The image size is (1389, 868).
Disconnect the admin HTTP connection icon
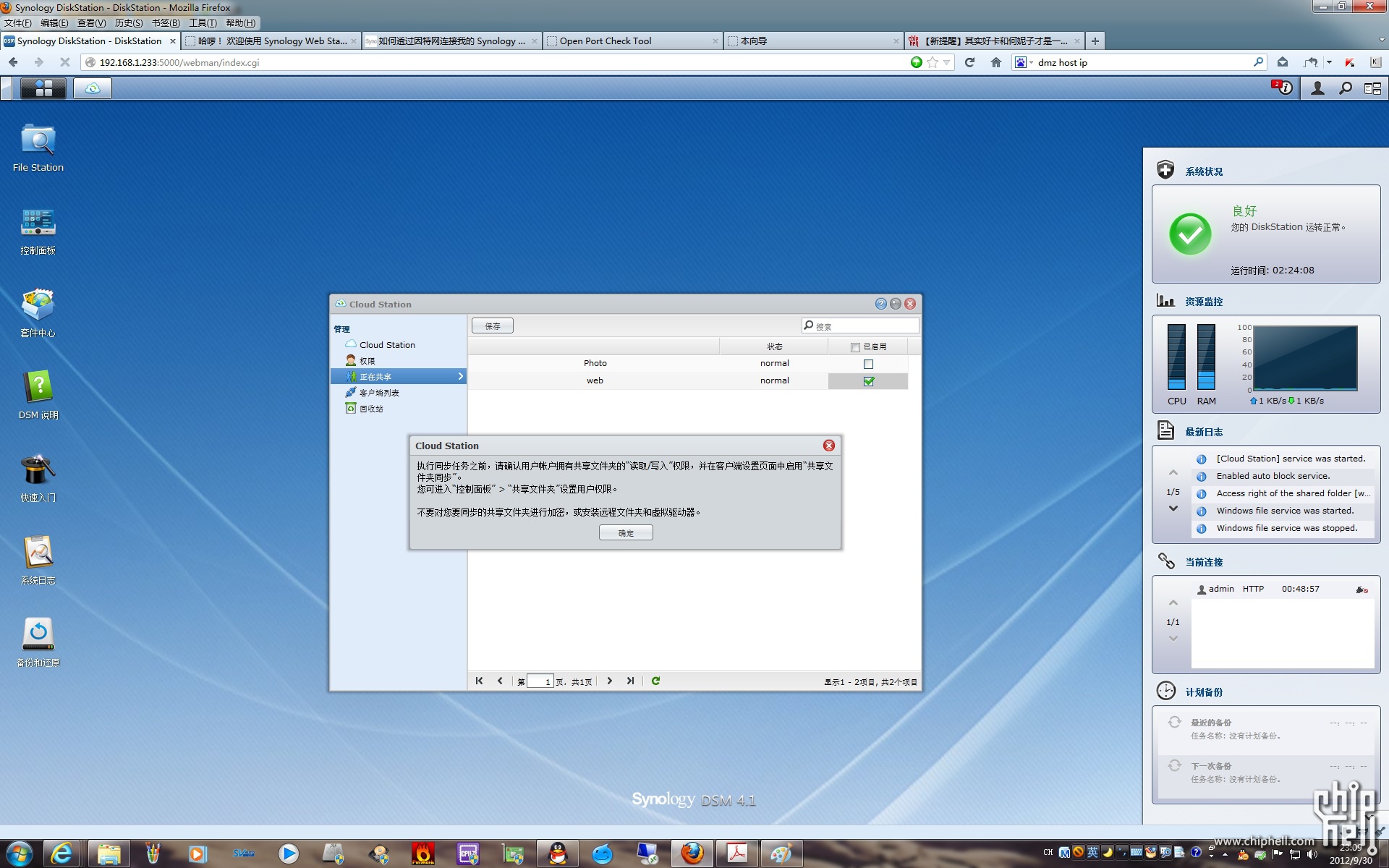pyautogui.click(x=1362, y=590)
